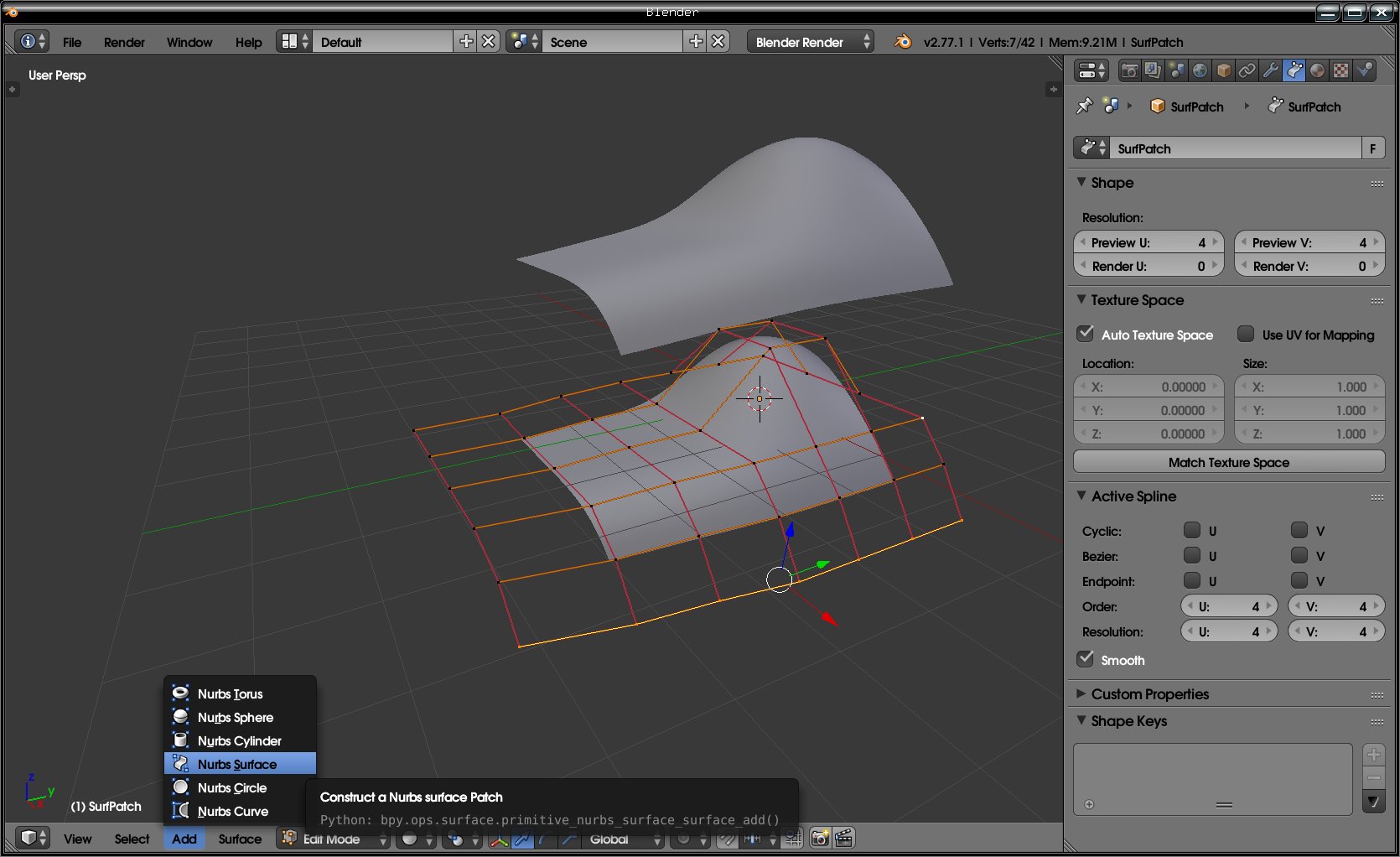This screenshot has height=857, width=1400.
Task: Pin the properties context with pushpin
Action: point(1085,106)
